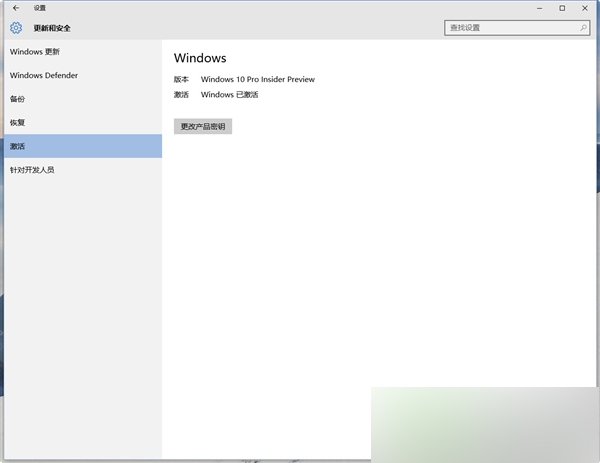Image resolution: width=600 pixels, height=463 pixels.
Task: Click the 更改产品密钥 button
Action: [x=203, y=126]
